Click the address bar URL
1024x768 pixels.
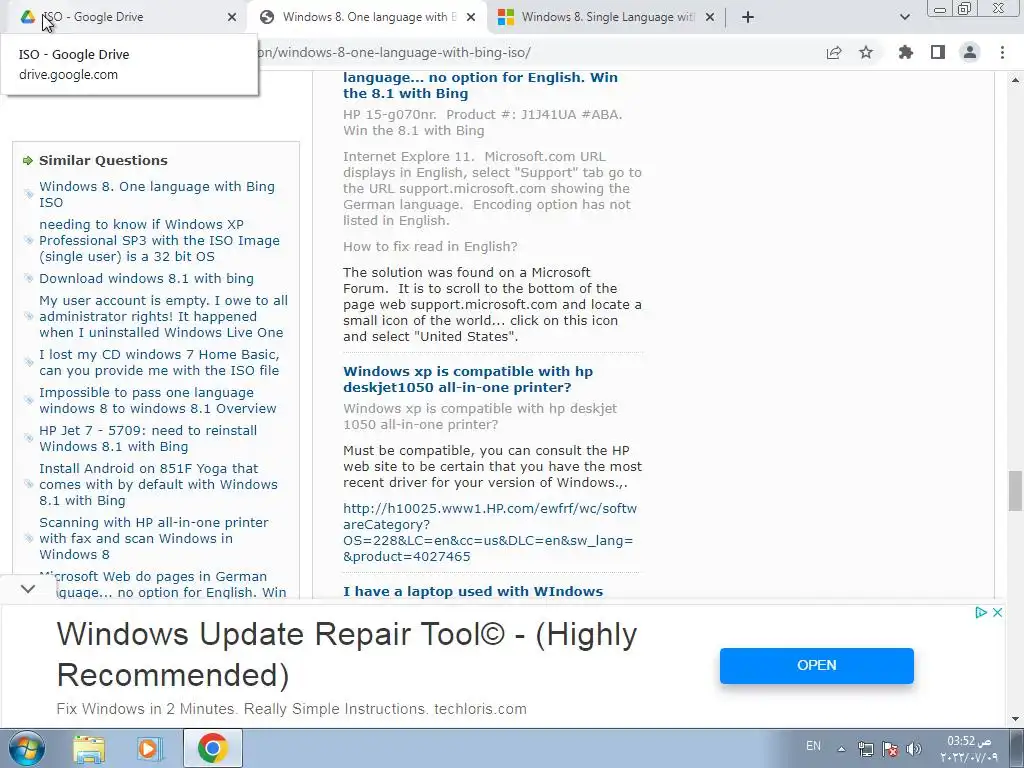(x=395, y=53)
